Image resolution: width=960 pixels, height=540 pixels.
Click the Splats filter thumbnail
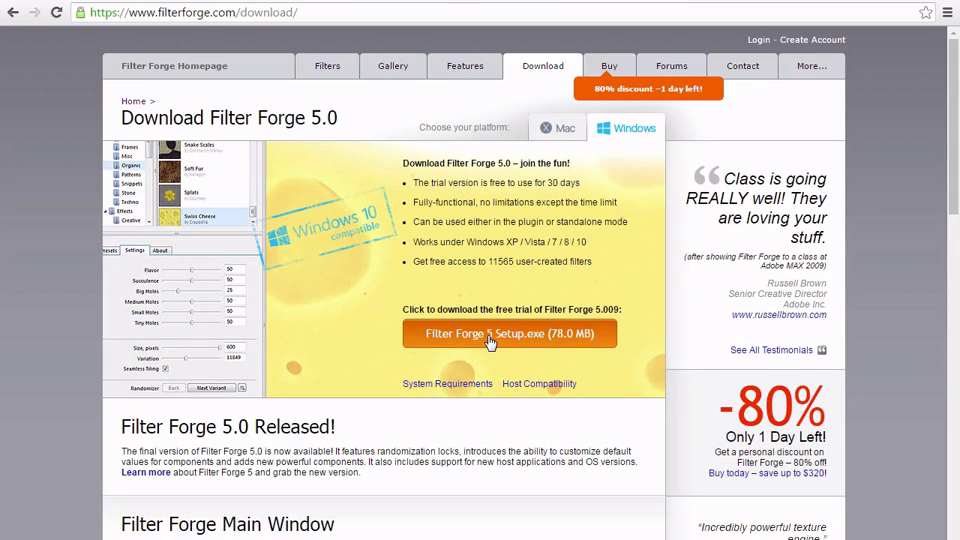[170, 195]
